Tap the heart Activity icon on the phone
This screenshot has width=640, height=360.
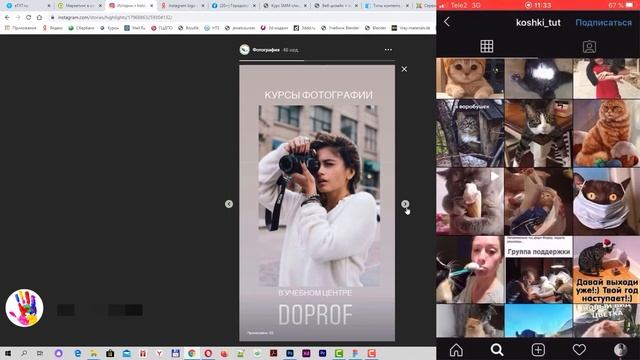(579, 350)
